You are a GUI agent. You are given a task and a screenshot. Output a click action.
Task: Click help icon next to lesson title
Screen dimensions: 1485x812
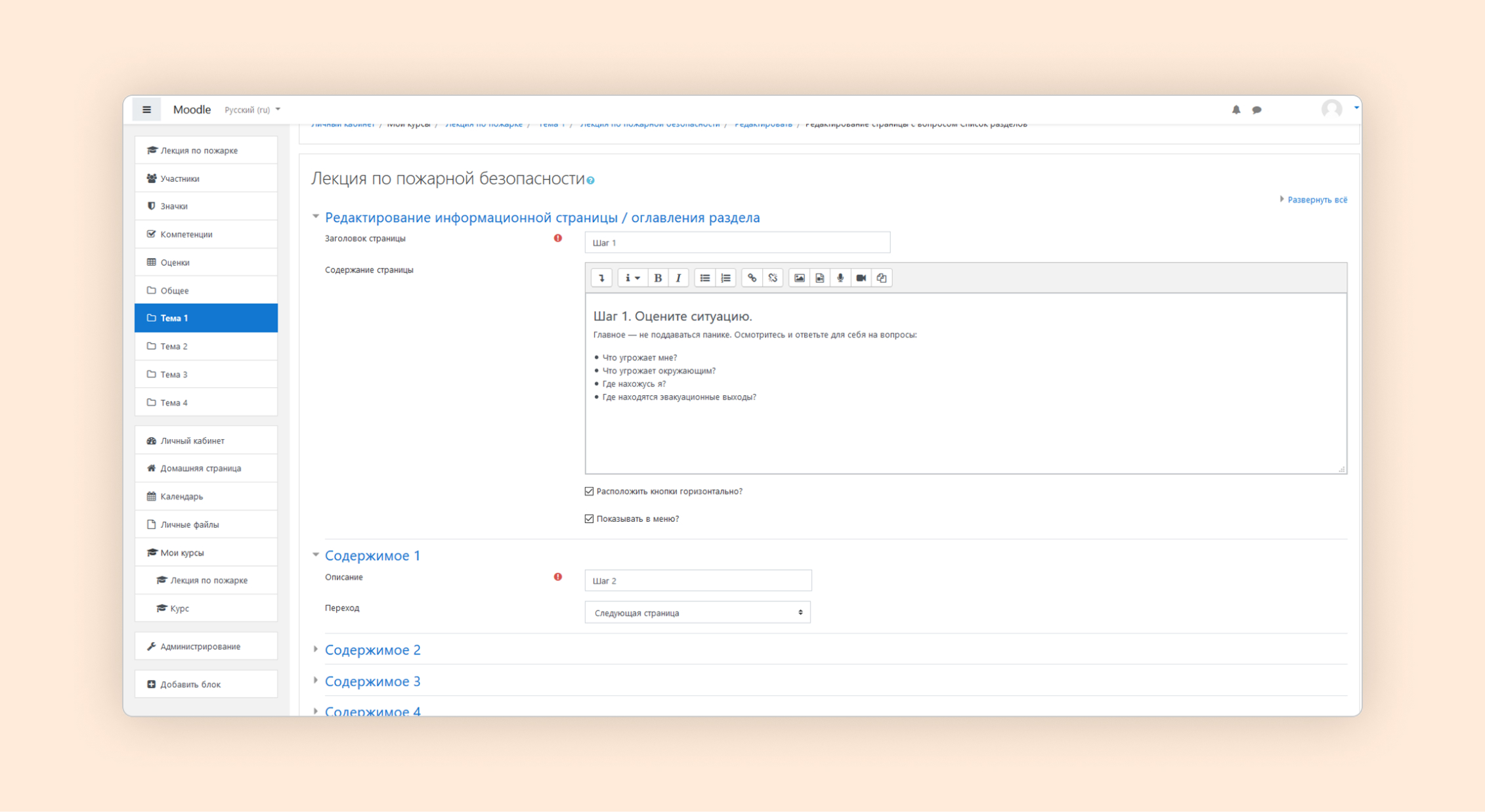[591, 181]
